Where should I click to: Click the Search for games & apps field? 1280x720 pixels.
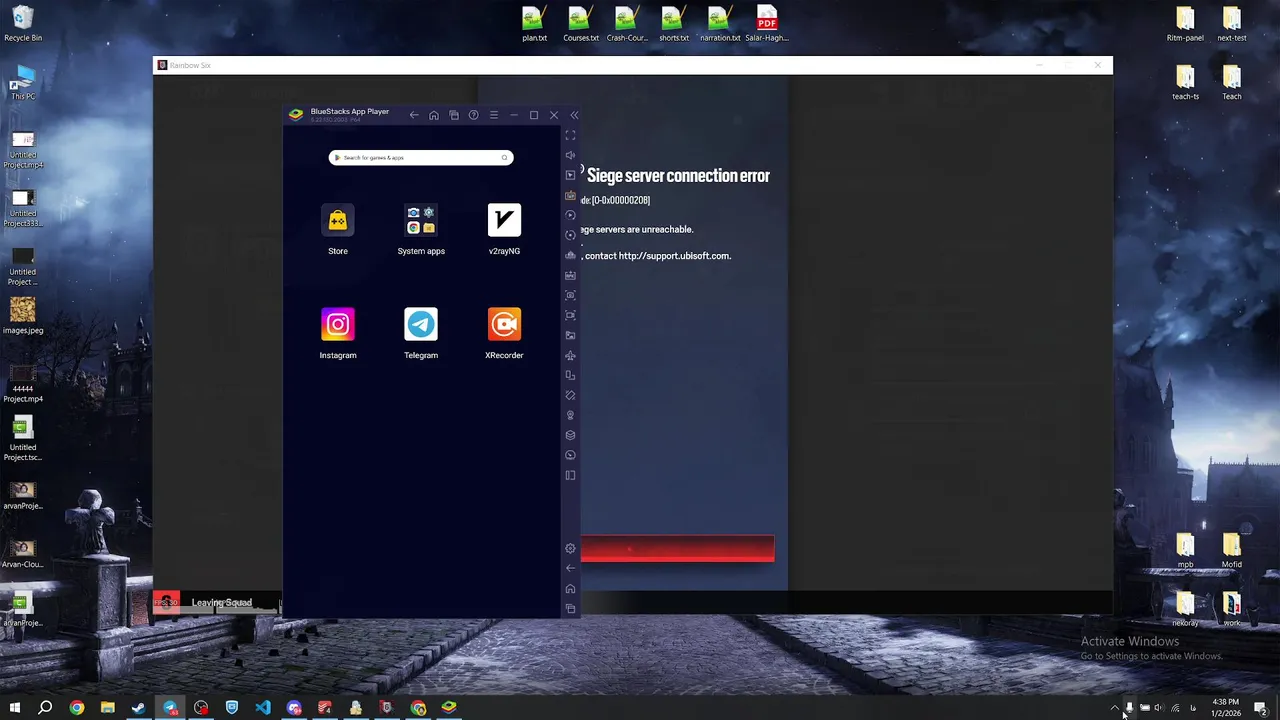pyautogui.click(x=421, y=157)
